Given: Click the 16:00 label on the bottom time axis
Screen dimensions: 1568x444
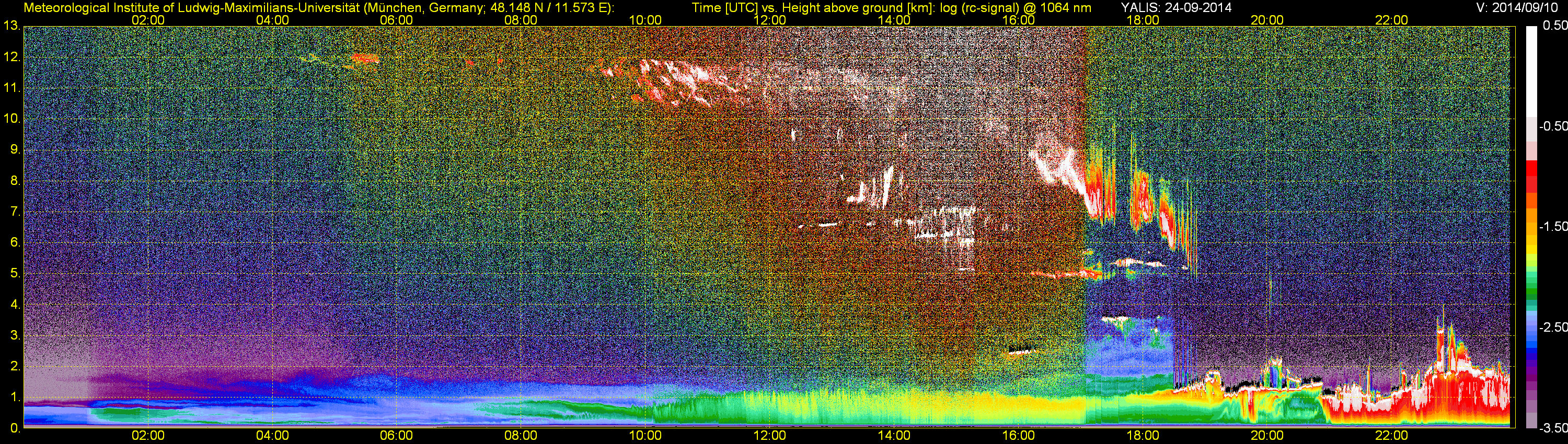Looking at the screenshot, I should point(1018,436).
